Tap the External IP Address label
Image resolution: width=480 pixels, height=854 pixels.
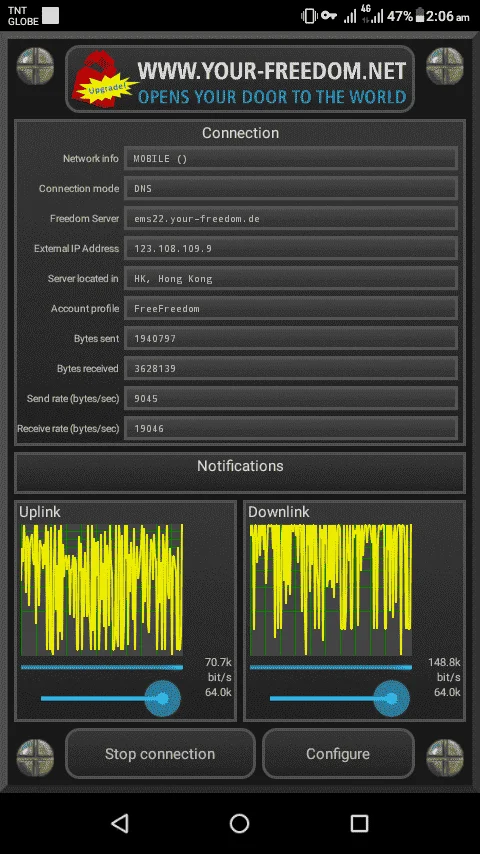point(76,249)
